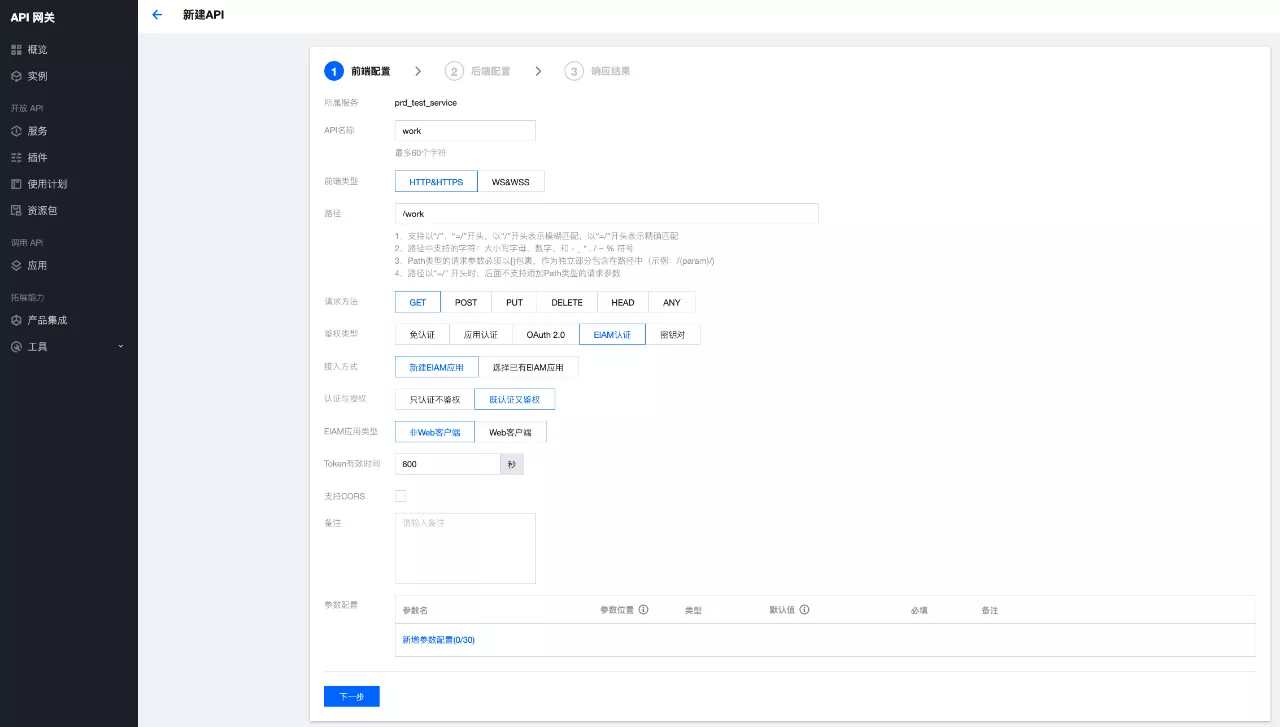
Task: Focus the 备注 remarks text area
Action: [465, 548]
